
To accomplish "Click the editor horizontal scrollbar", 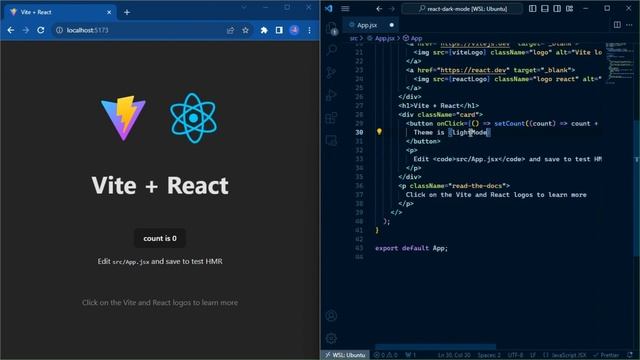I will [x=435, y=347].
